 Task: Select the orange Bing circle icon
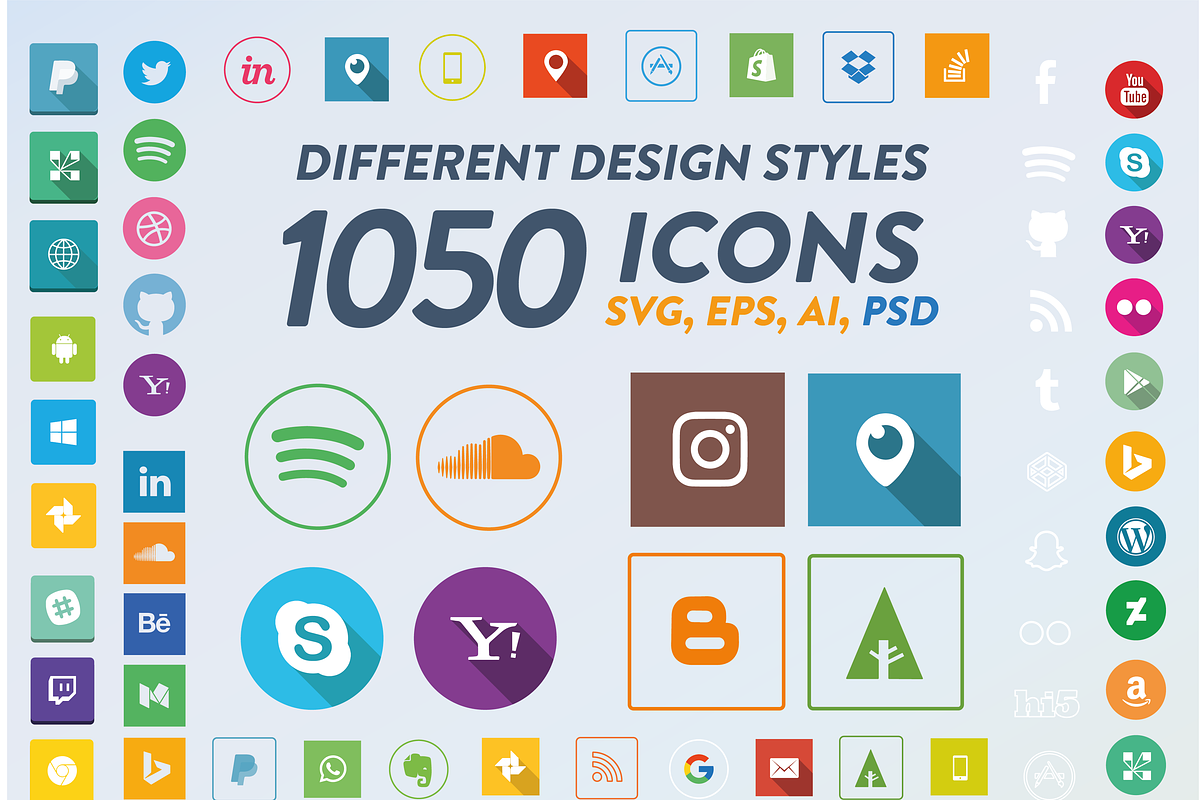click(x=1134, y=461)
